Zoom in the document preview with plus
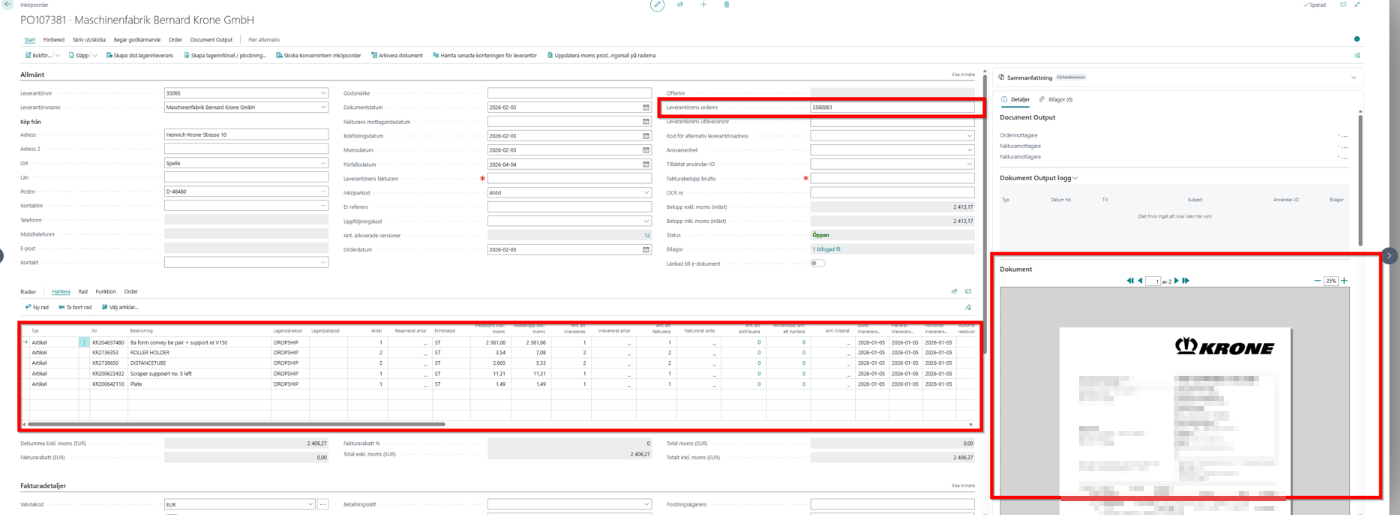 point(1344,281)
